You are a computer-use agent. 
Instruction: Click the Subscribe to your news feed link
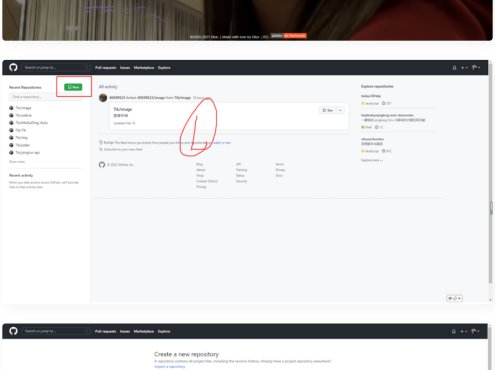pyautogui.click(x=123, y=149)
